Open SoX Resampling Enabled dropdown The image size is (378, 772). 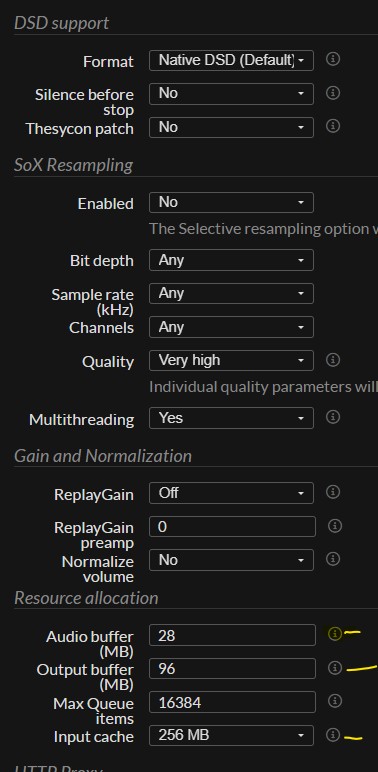coord(231,202)
